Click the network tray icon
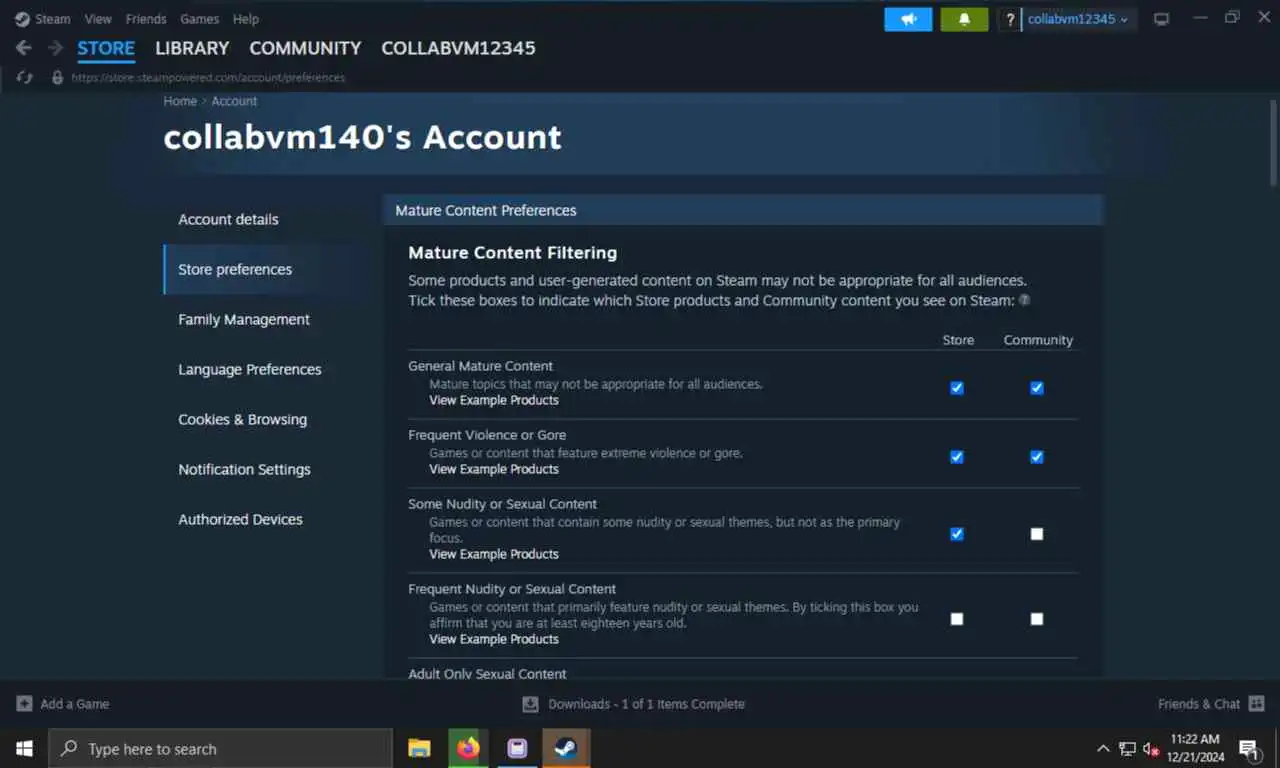The height and width of the screenshot is (768, 1280). coord(1128,748)
